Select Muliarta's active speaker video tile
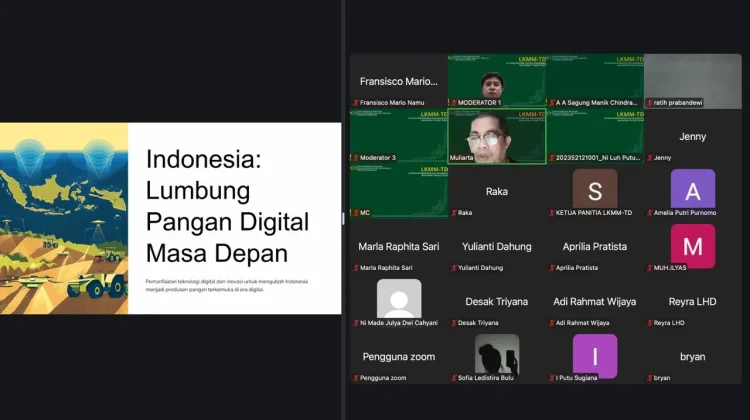The height and width of the screenshot is (420, 750). tap(496, 136)
